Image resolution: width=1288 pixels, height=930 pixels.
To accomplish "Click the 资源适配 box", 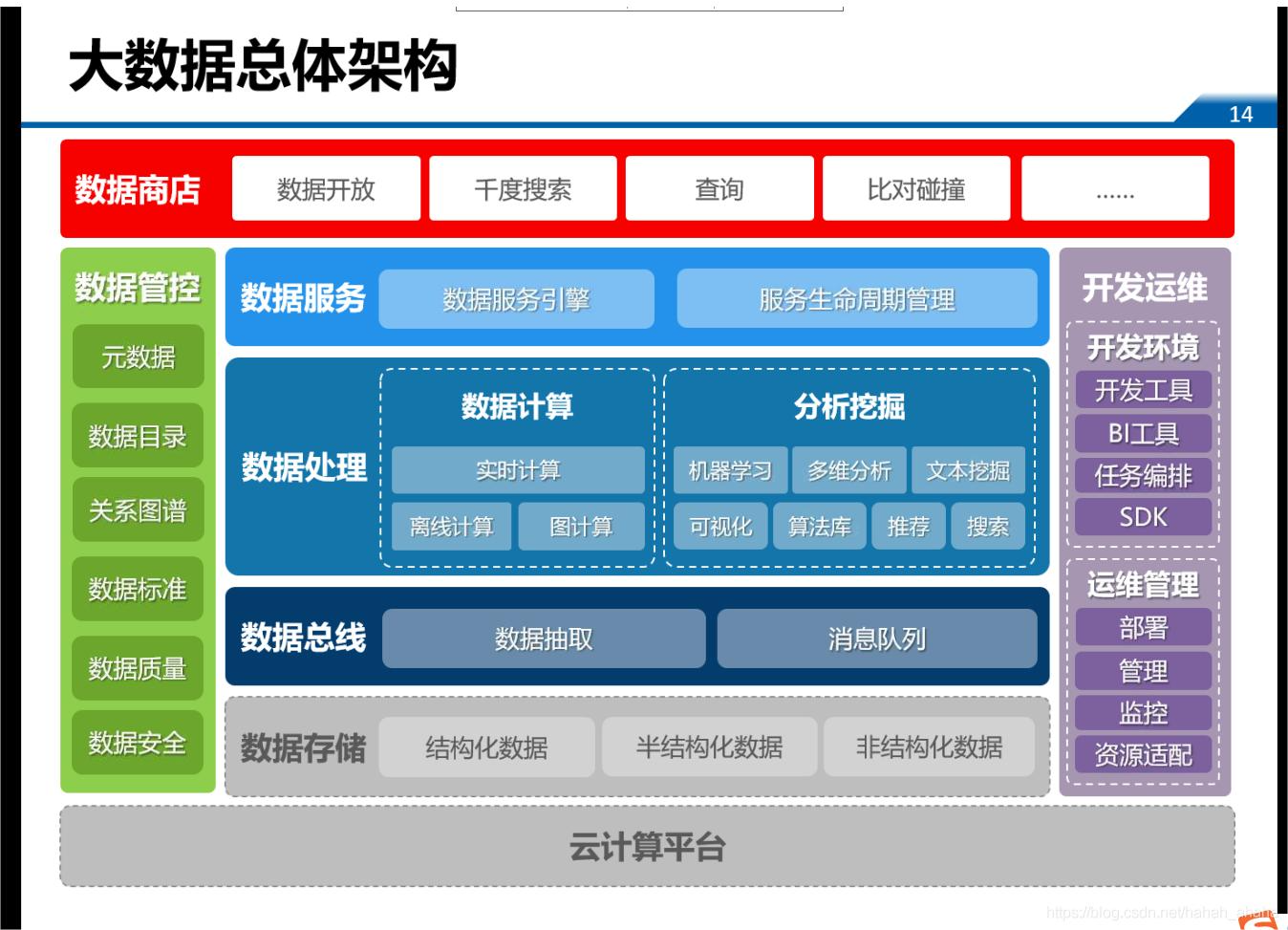I will click(x=1144, y=755).
